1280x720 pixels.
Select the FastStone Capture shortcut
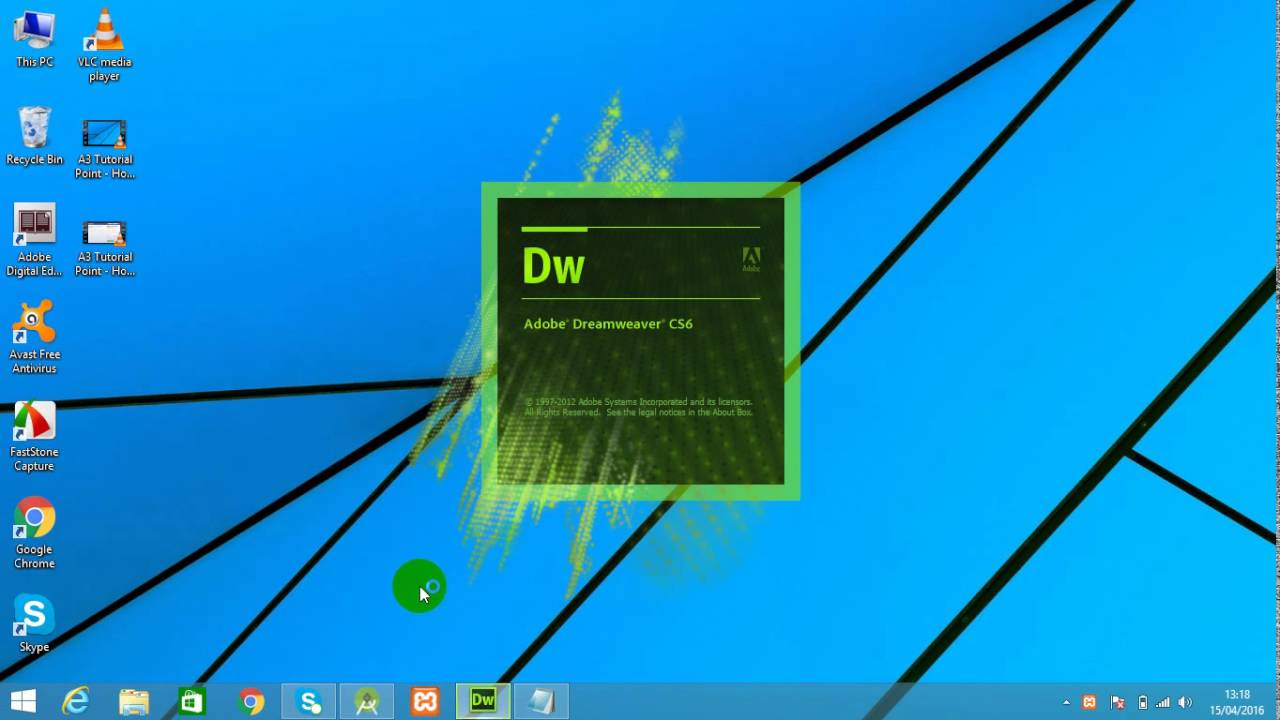tap(34, 436)
